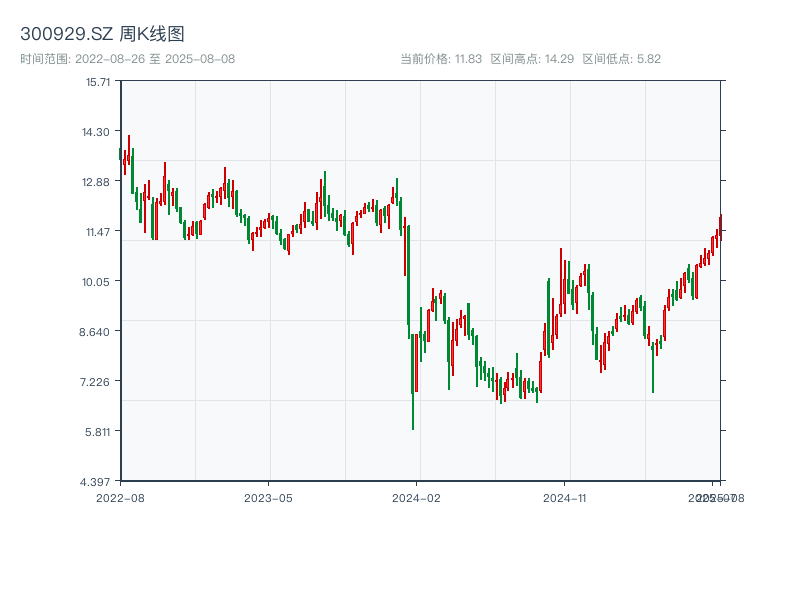This screenshot has width=800, height=600.
Task: Select the 2023-05 date axis label
Action: click(268, 497)
